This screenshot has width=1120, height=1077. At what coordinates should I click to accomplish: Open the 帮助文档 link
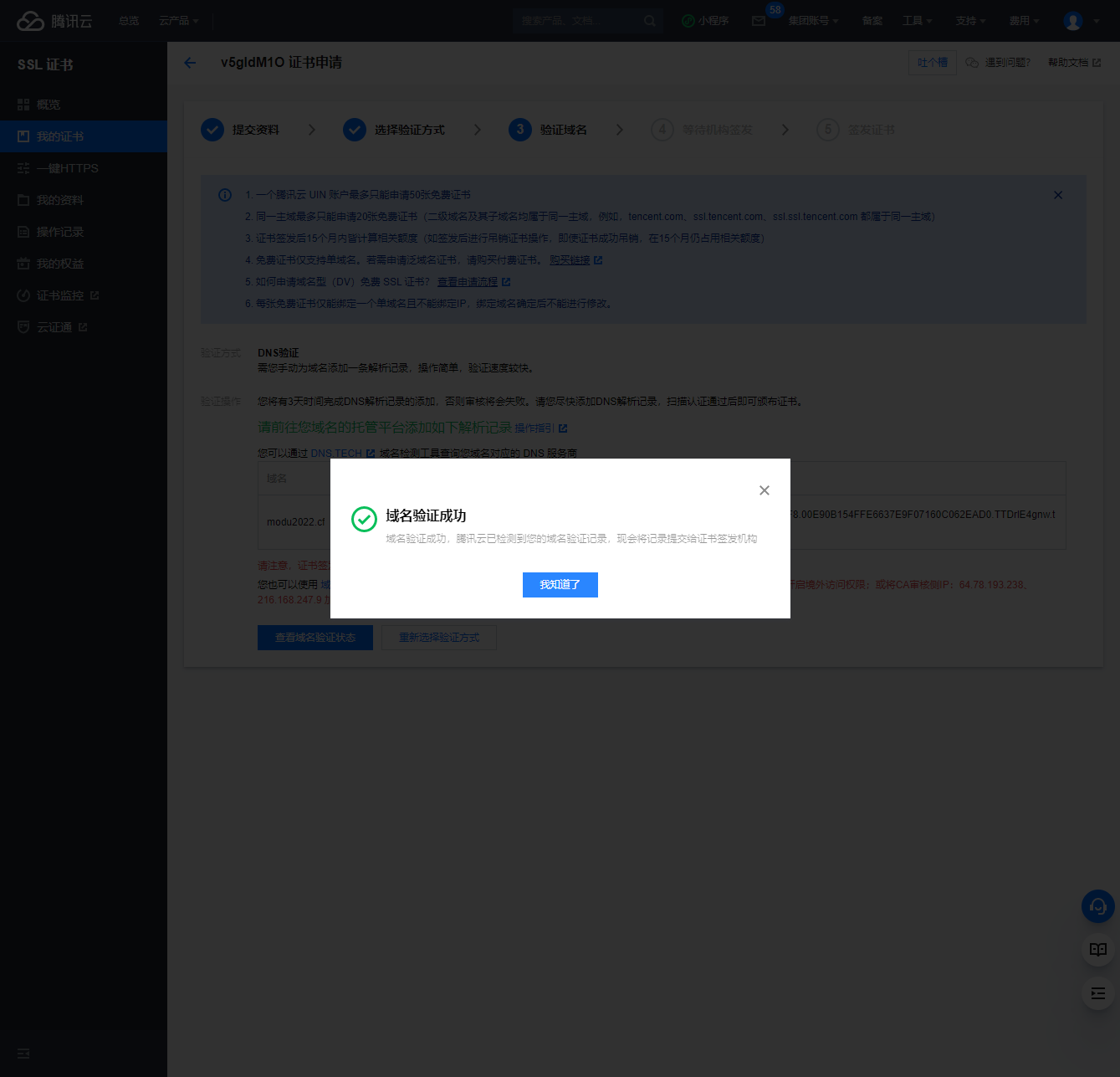pos(1074,63)
